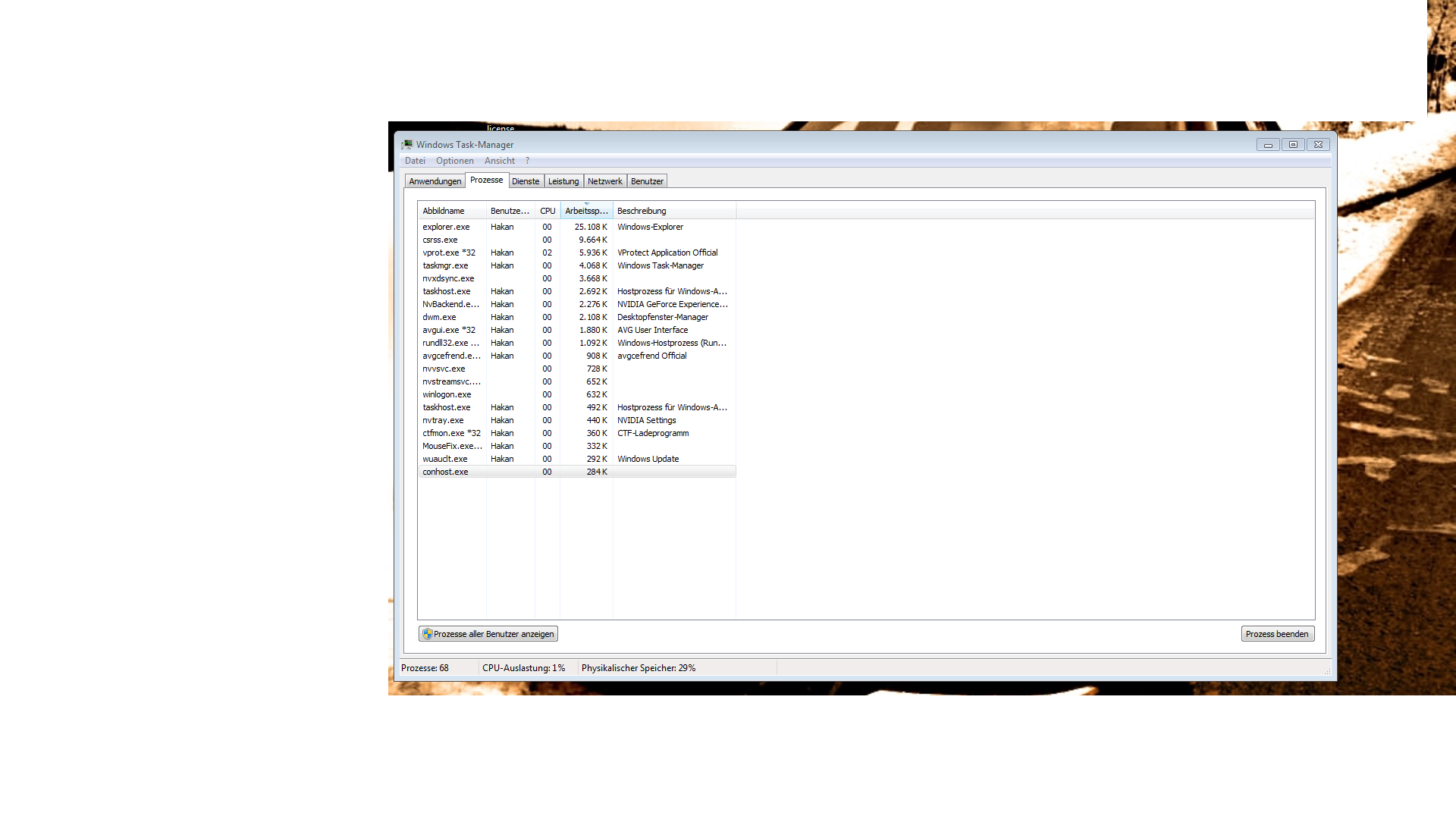The width and height of the screenshot is (1456, 819).
Task: Select the explorer.exe process row
Action: 446,227
